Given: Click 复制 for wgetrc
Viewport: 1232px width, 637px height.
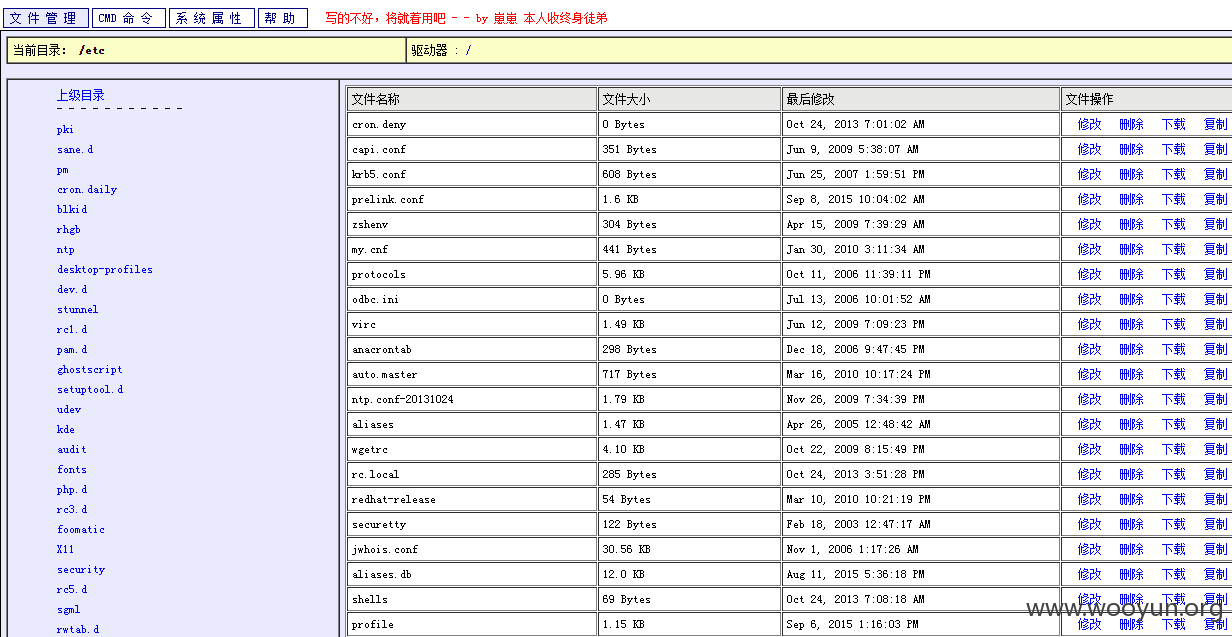Looking at the screenshot, I should pos(1215,449).
